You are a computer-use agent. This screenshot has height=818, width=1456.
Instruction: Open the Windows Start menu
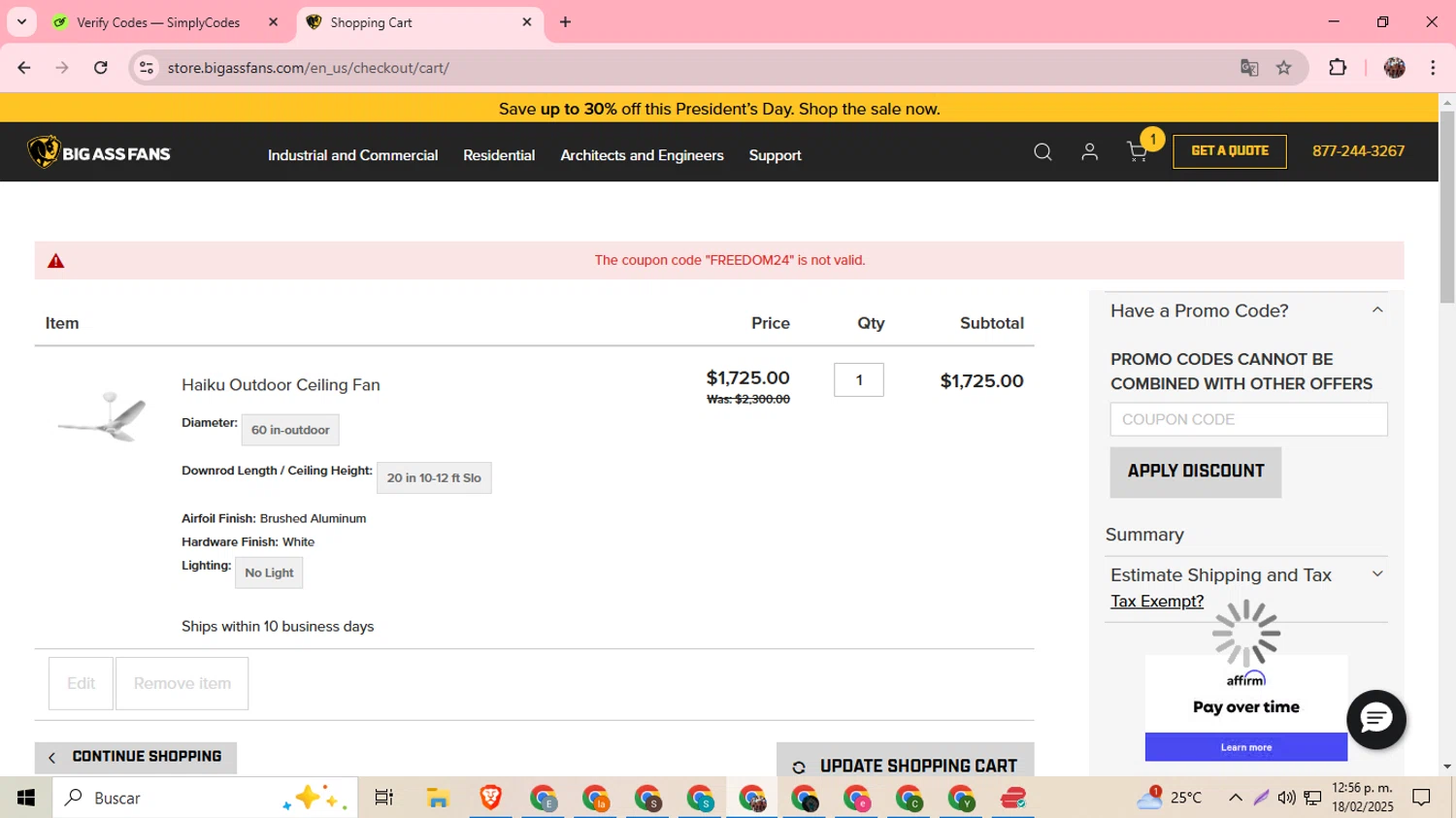pyautogui.click(x=26, y=798)
